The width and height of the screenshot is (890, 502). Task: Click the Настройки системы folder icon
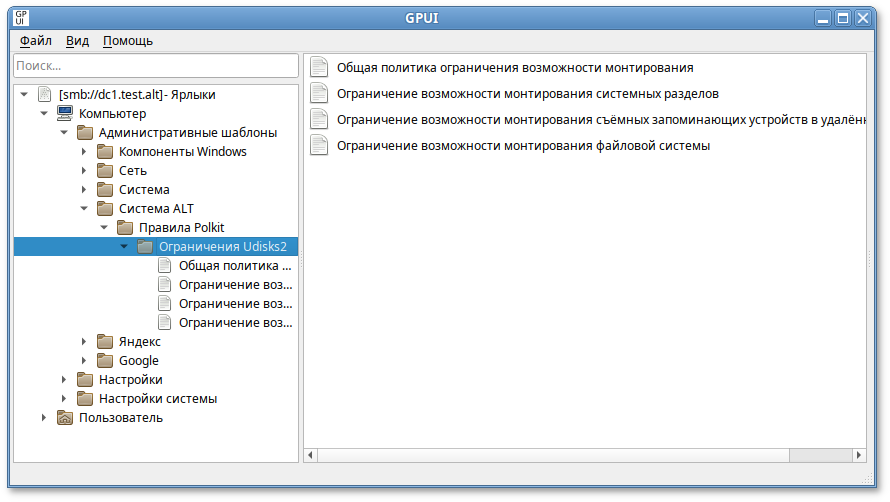(85, 399)
